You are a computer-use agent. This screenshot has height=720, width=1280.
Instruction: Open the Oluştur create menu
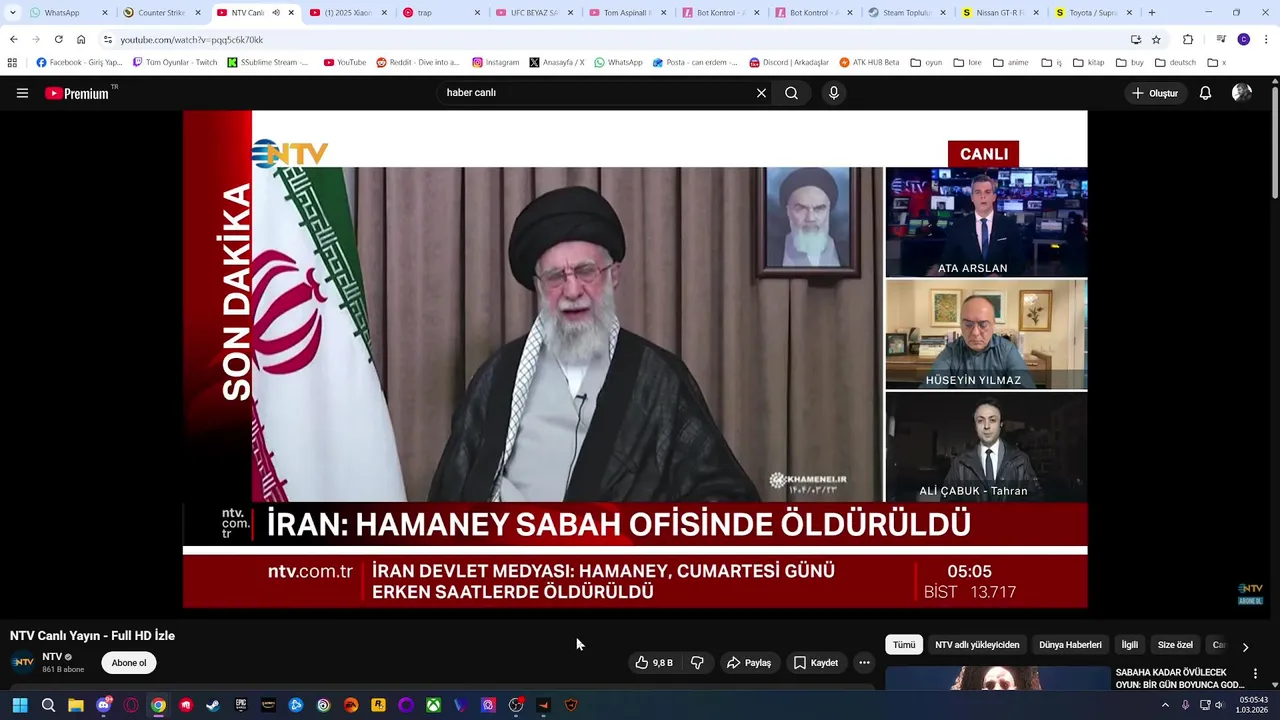point(1155,93)
